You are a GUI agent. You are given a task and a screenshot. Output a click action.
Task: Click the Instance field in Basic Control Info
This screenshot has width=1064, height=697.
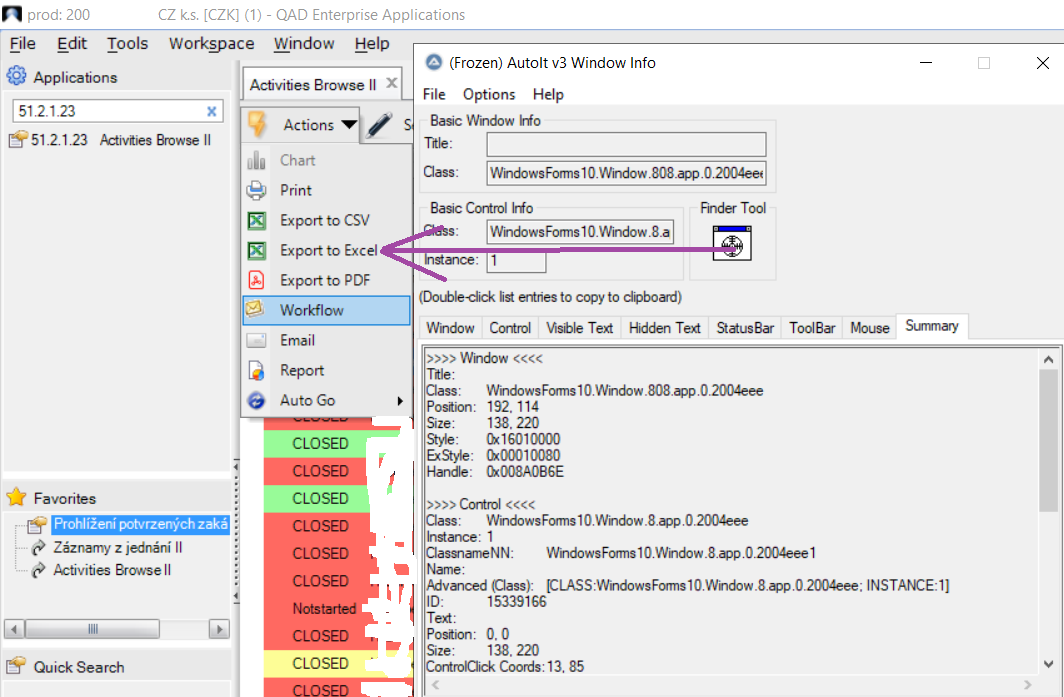click(516, 261)
